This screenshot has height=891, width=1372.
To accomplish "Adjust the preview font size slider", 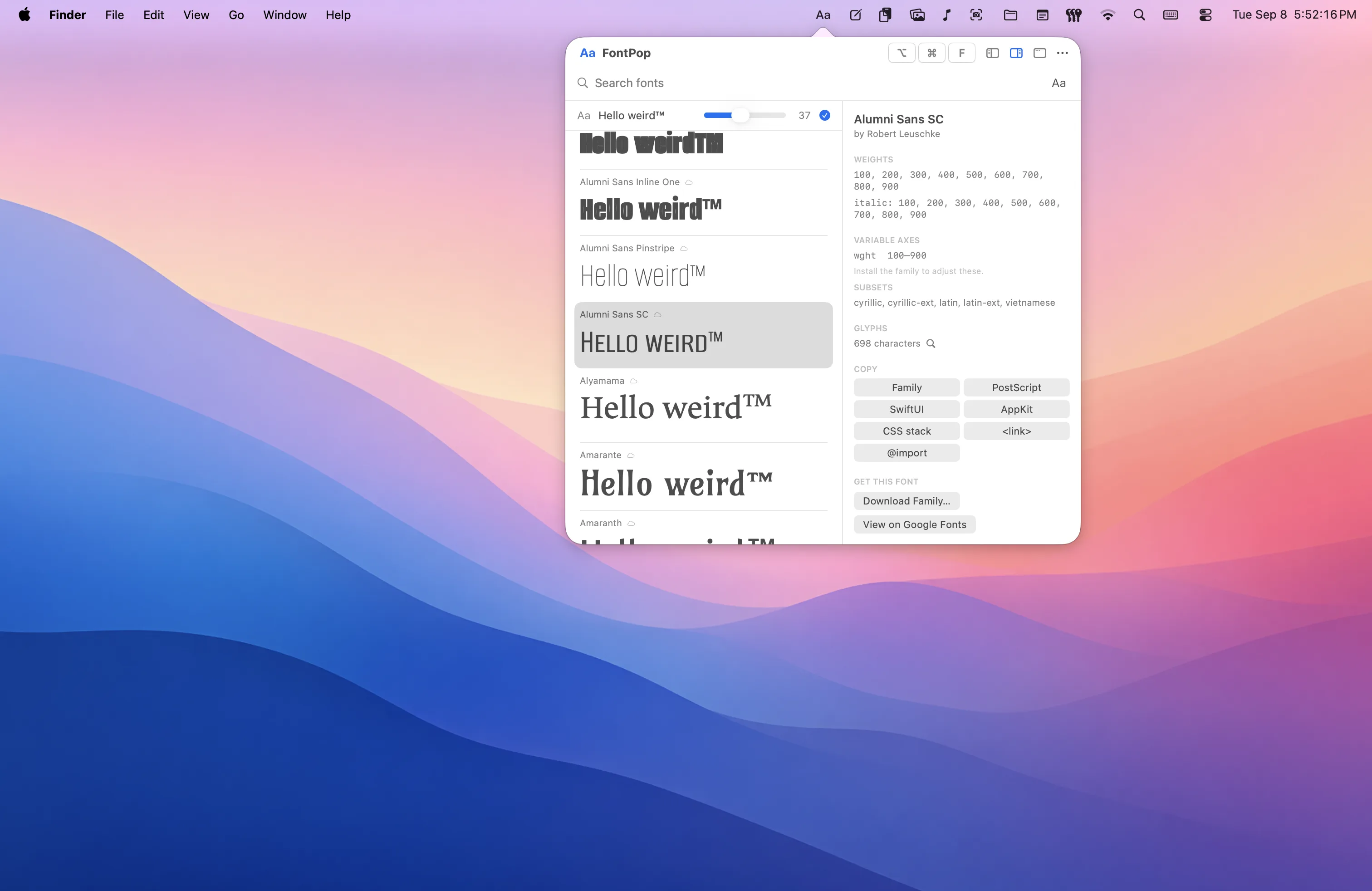I will pos(744,115).
